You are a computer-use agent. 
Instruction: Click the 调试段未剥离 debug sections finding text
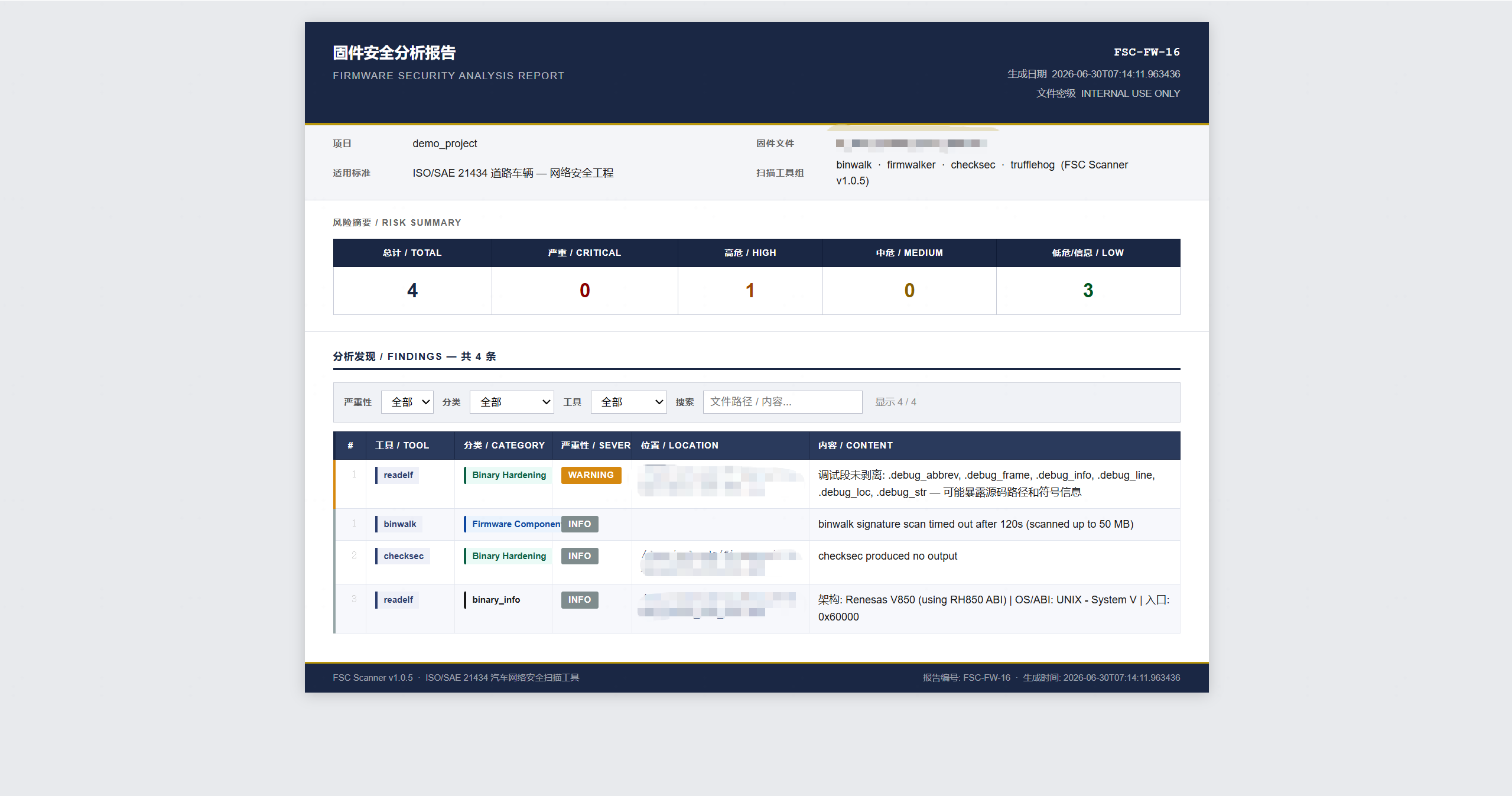[x=986, y=483]
